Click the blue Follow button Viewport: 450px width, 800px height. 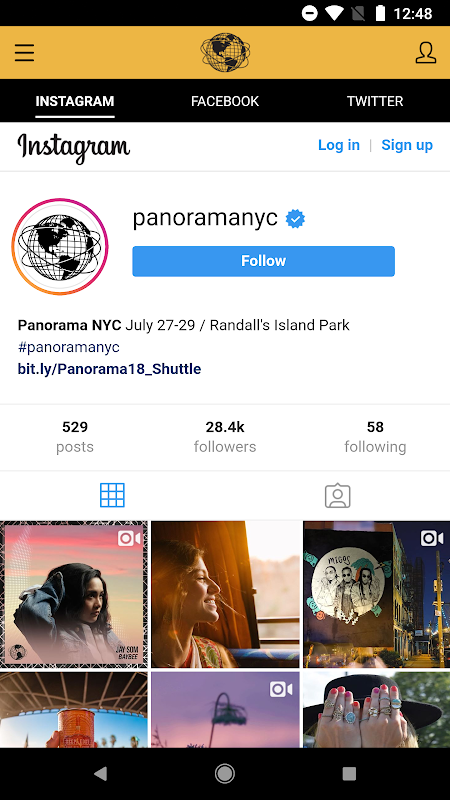click(263, 261)
